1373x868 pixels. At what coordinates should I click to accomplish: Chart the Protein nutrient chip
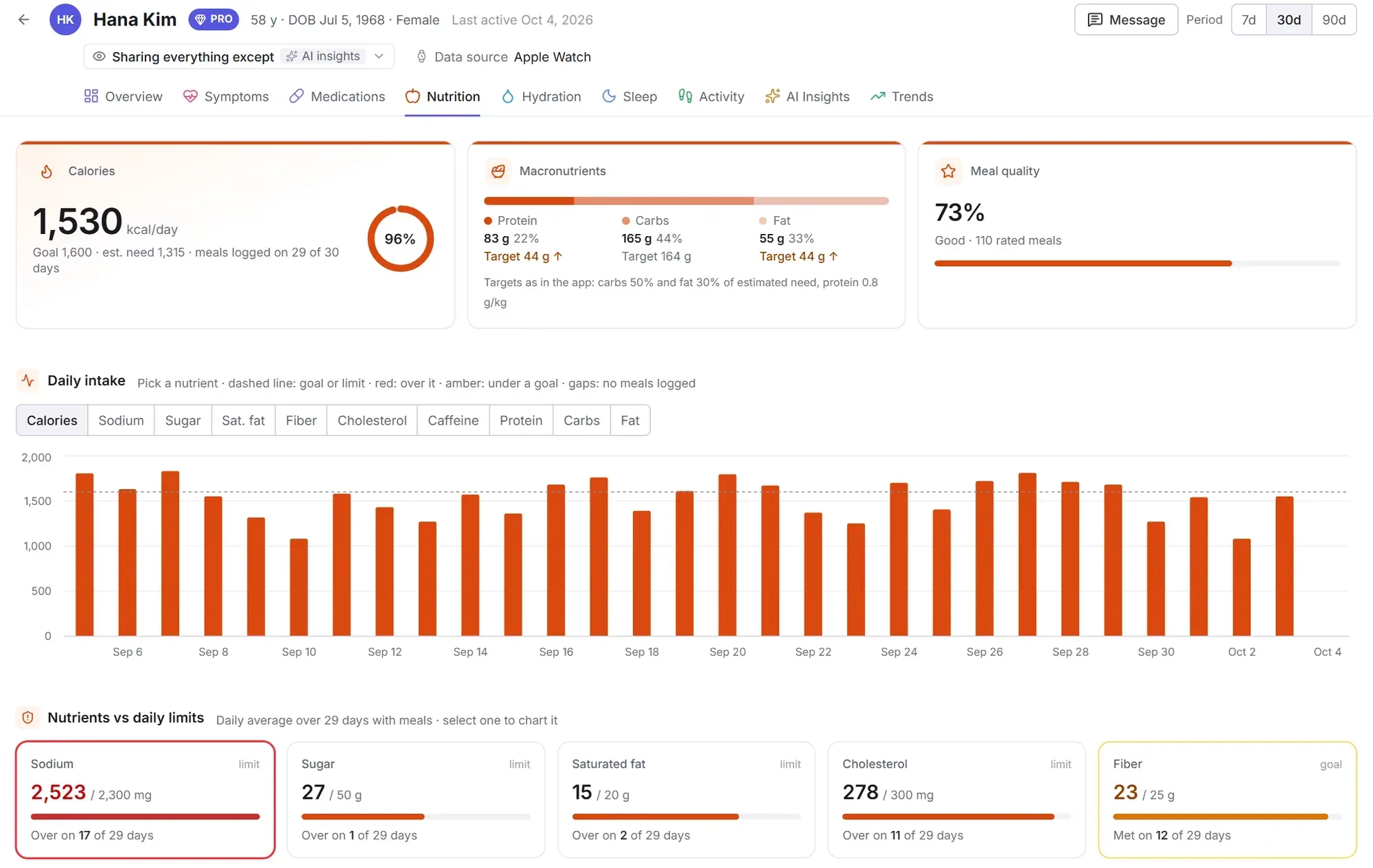520,421
